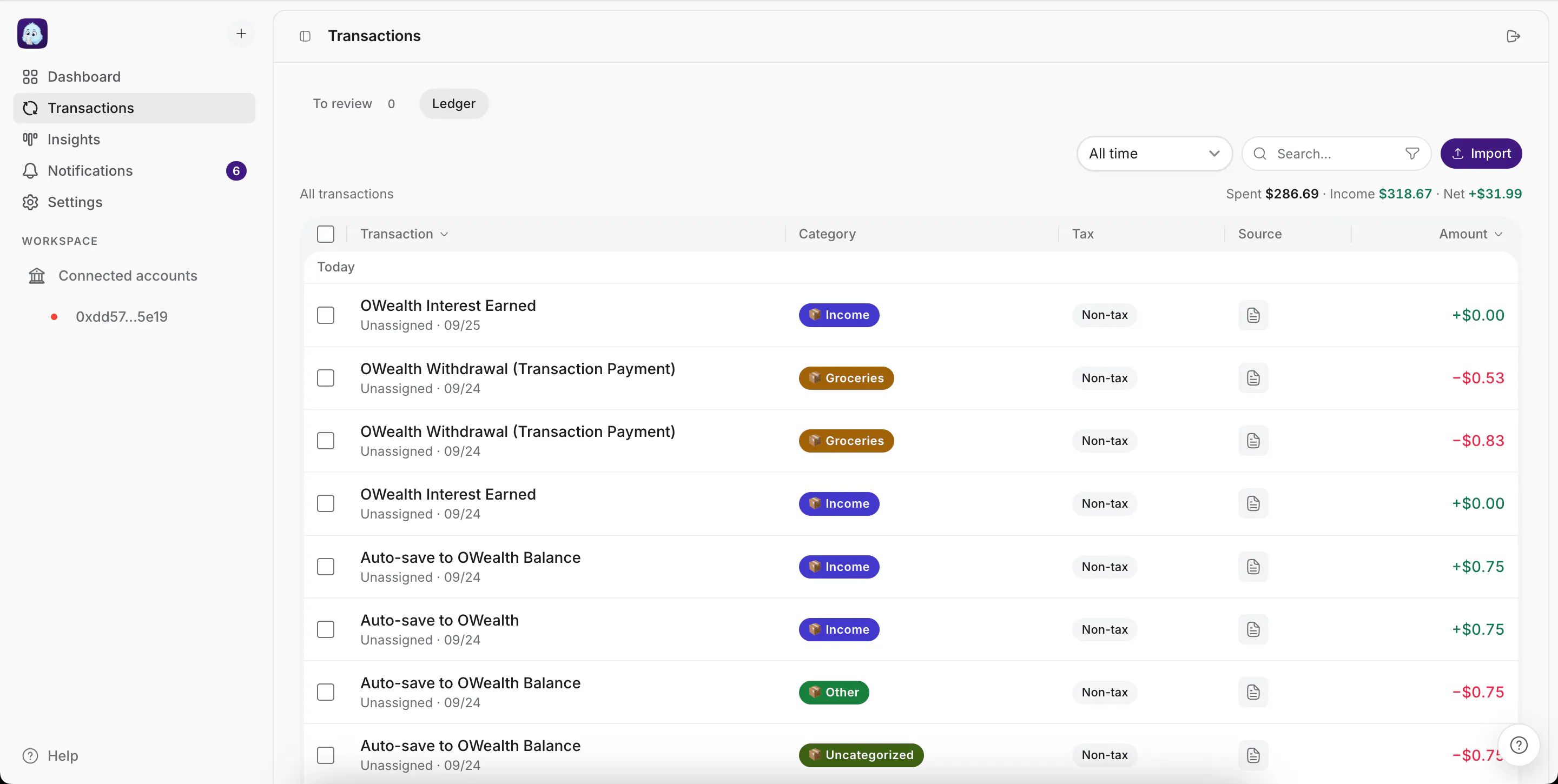Click the Settings gear icon
This screenshot has height=784, width=1558.
pos(30,202)
